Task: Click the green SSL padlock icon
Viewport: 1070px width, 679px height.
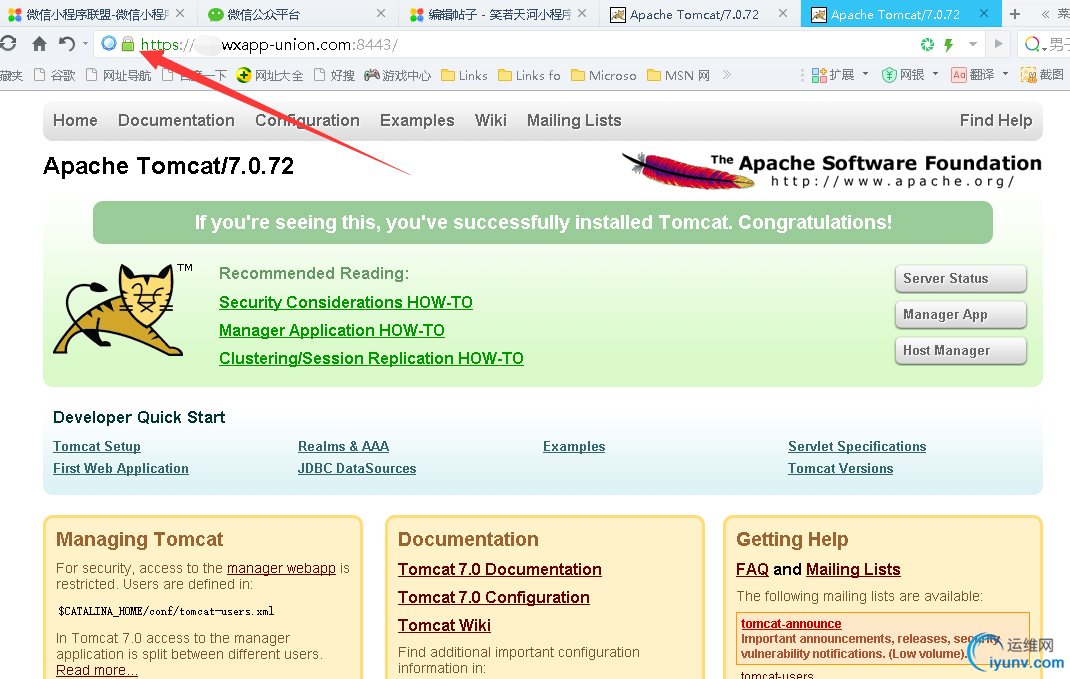Action: pyautogui.click(x=128, y=44)
